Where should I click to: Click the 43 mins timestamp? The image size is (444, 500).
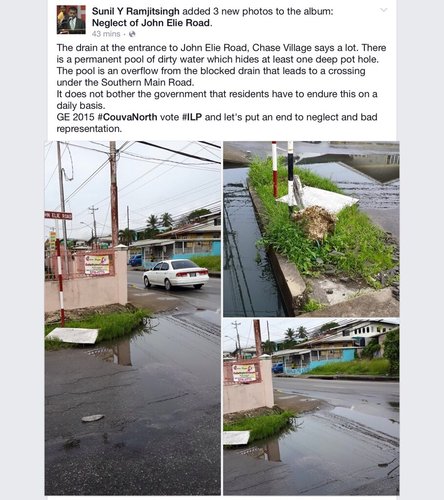pos(106,34)
